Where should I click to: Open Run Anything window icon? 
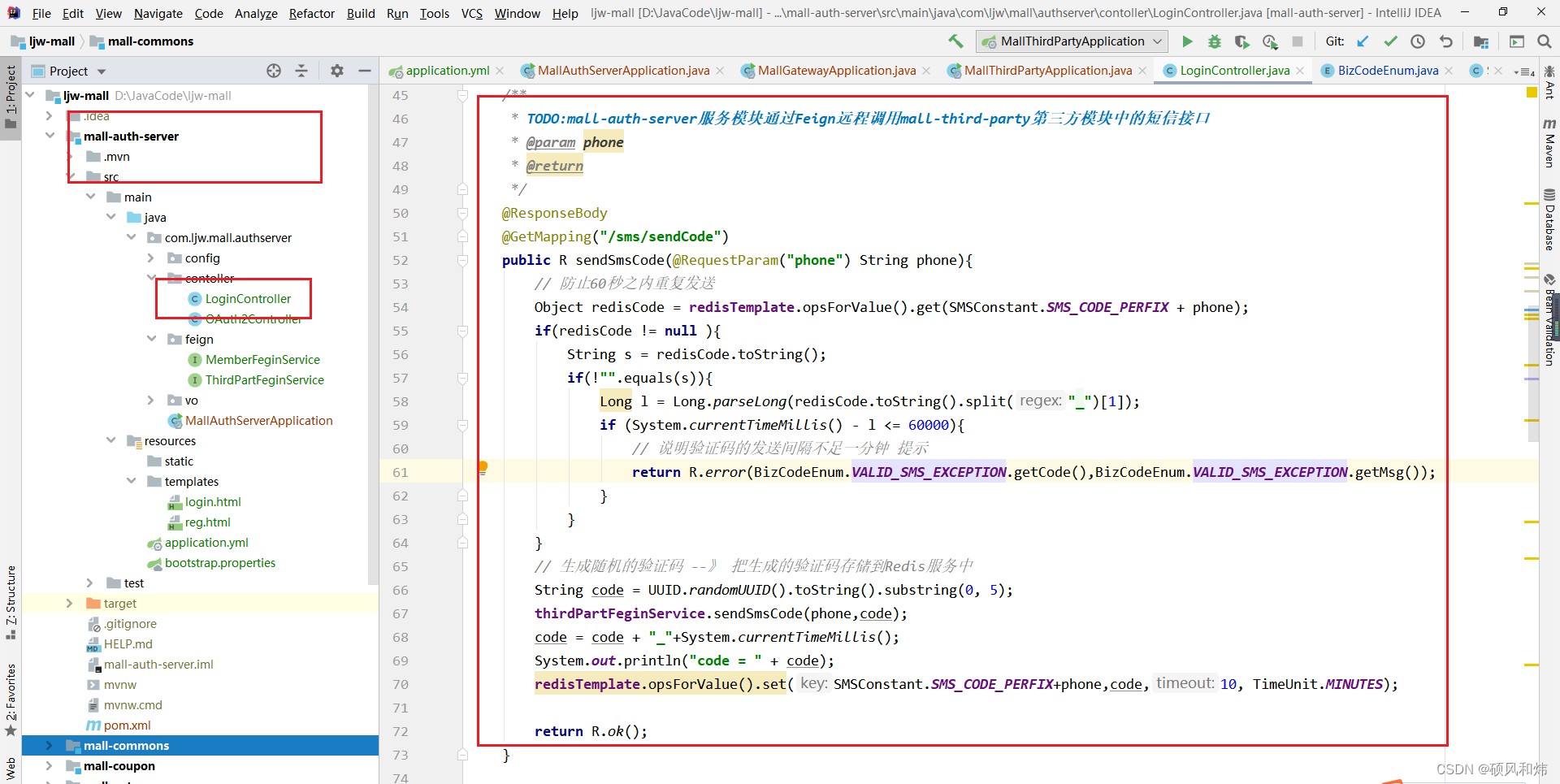tap(1517, 41)
